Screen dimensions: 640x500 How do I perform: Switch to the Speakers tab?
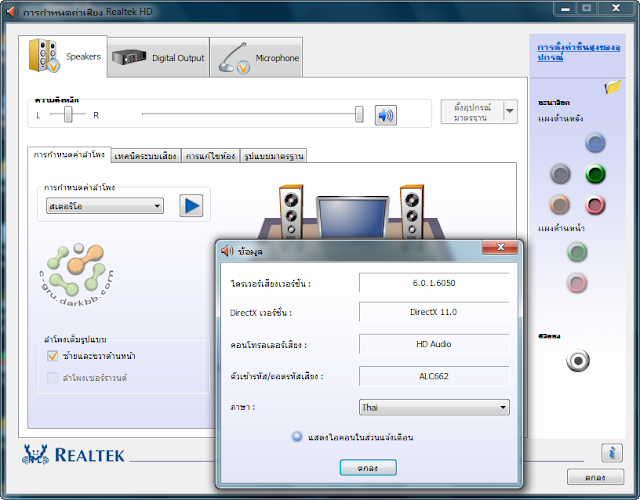(63, 56)
